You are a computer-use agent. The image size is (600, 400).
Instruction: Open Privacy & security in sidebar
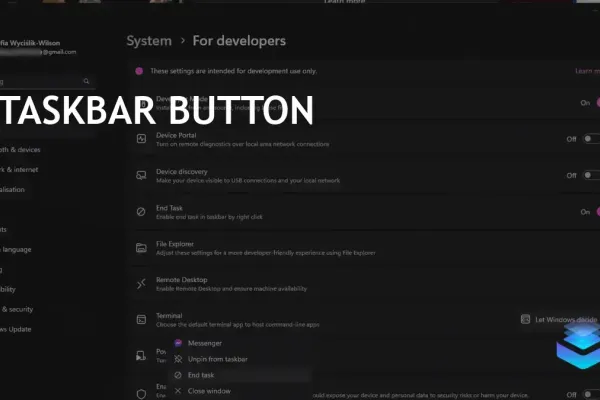pyautogui.click(x=16, y=309)
